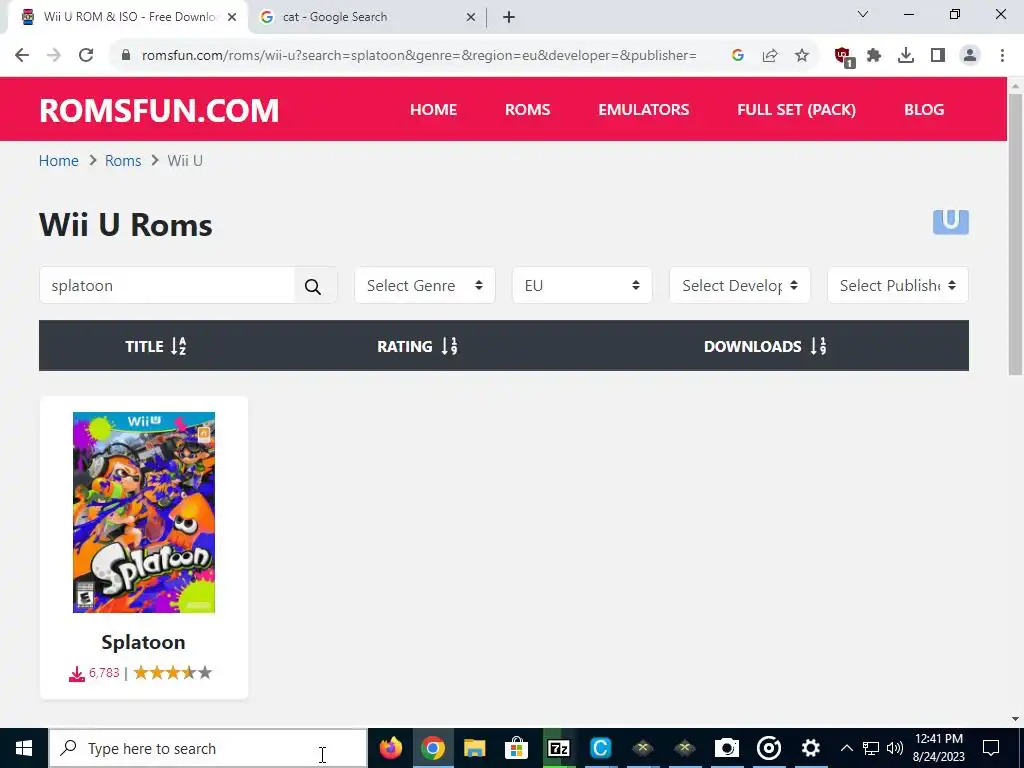Open the tab search chevron
This screenshot has width=1024, height=768.
coord(863,14)
